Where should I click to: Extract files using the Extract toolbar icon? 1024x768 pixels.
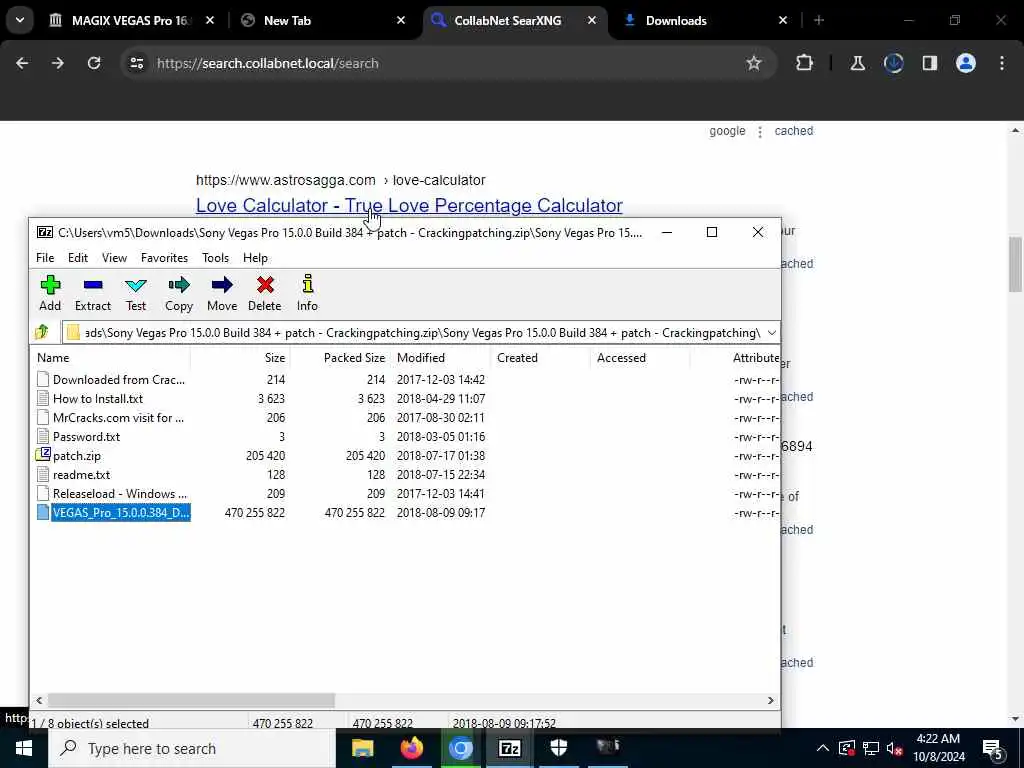tap(93, 293)
